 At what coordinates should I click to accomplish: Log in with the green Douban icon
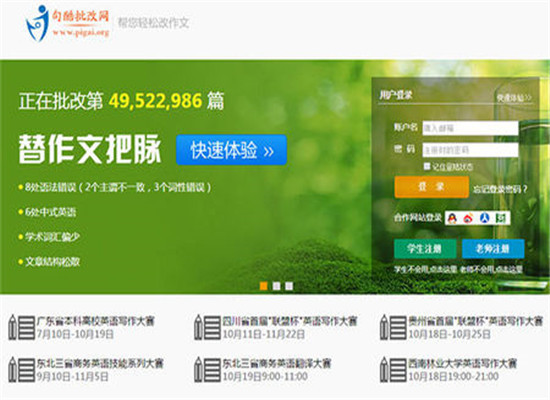(501, 218)
